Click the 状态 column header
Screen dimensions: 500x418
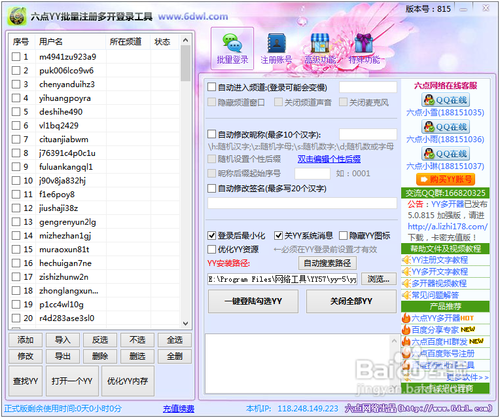(x=165, y=42)
